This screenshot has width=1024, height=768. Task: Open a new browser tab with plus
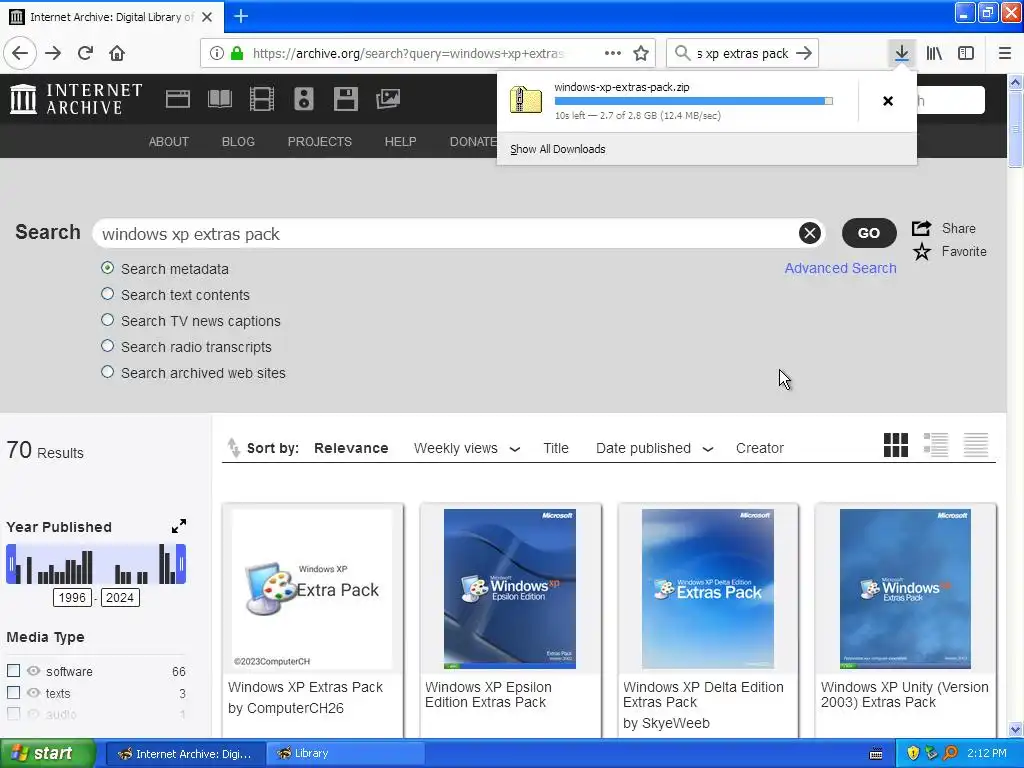coord(241,16)
